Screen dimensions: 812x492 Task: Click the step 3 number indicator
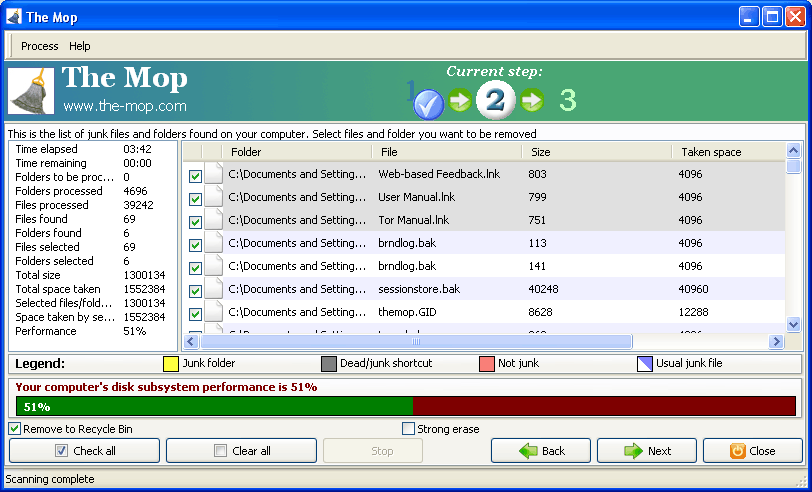(x=568, y=100)
